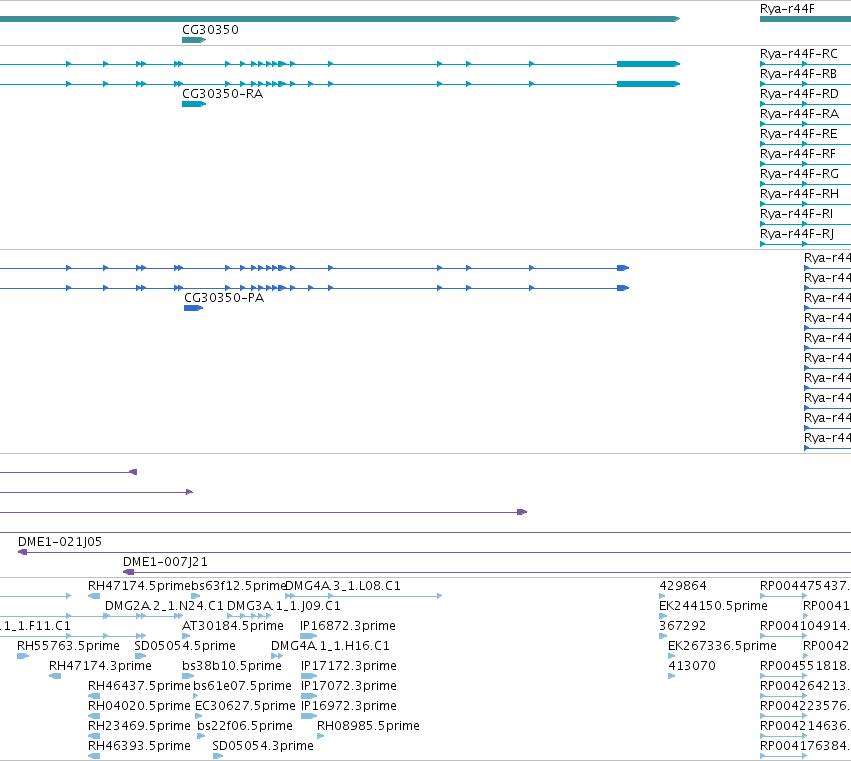The height and width of the screenshot is (761, 851).
Task: Open the IP16972.3prime EST
Action: 348,706
